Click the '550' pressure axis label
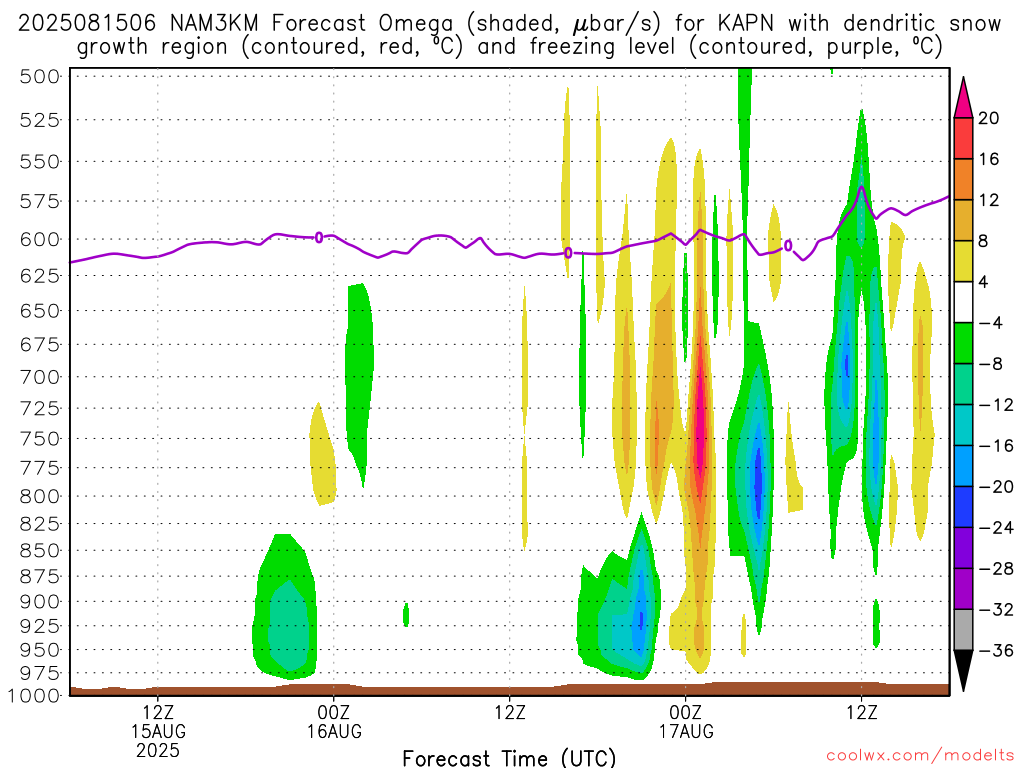The image size is (1024, 768). [x=40, y=161]
